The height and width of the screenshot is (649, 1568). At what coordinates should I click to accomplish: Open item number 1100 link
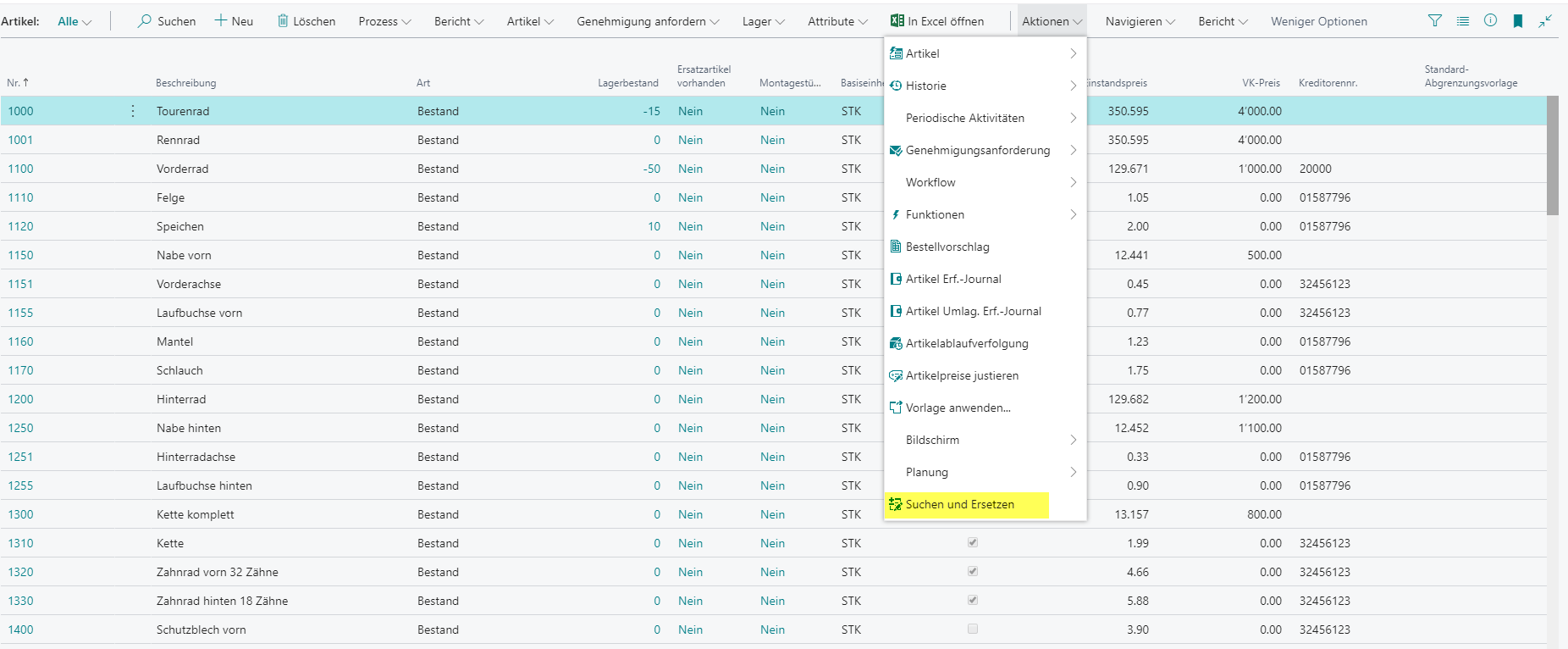[x=20, y=169]
